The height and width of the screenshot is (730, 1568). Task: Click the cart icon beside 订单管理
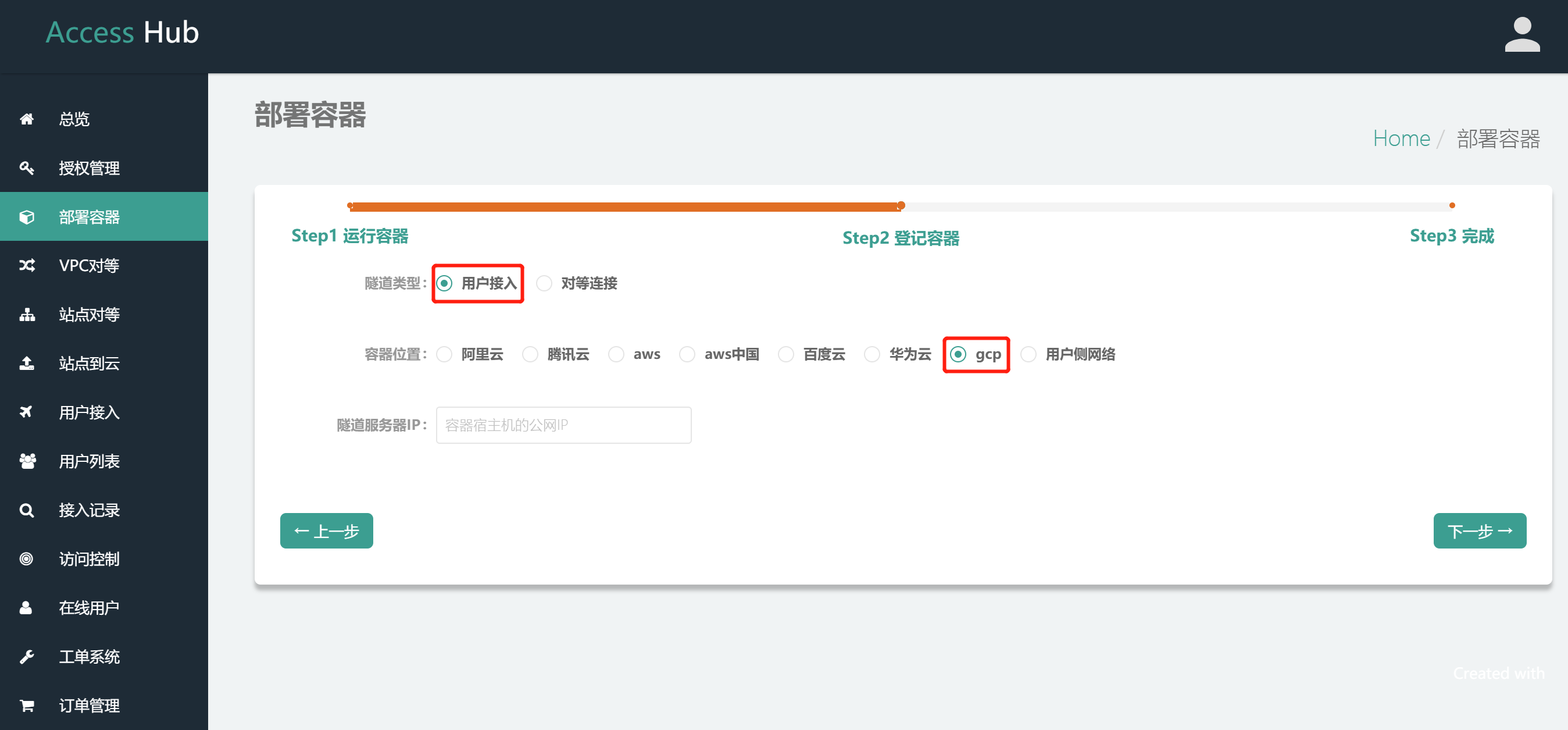click(27, 706)
